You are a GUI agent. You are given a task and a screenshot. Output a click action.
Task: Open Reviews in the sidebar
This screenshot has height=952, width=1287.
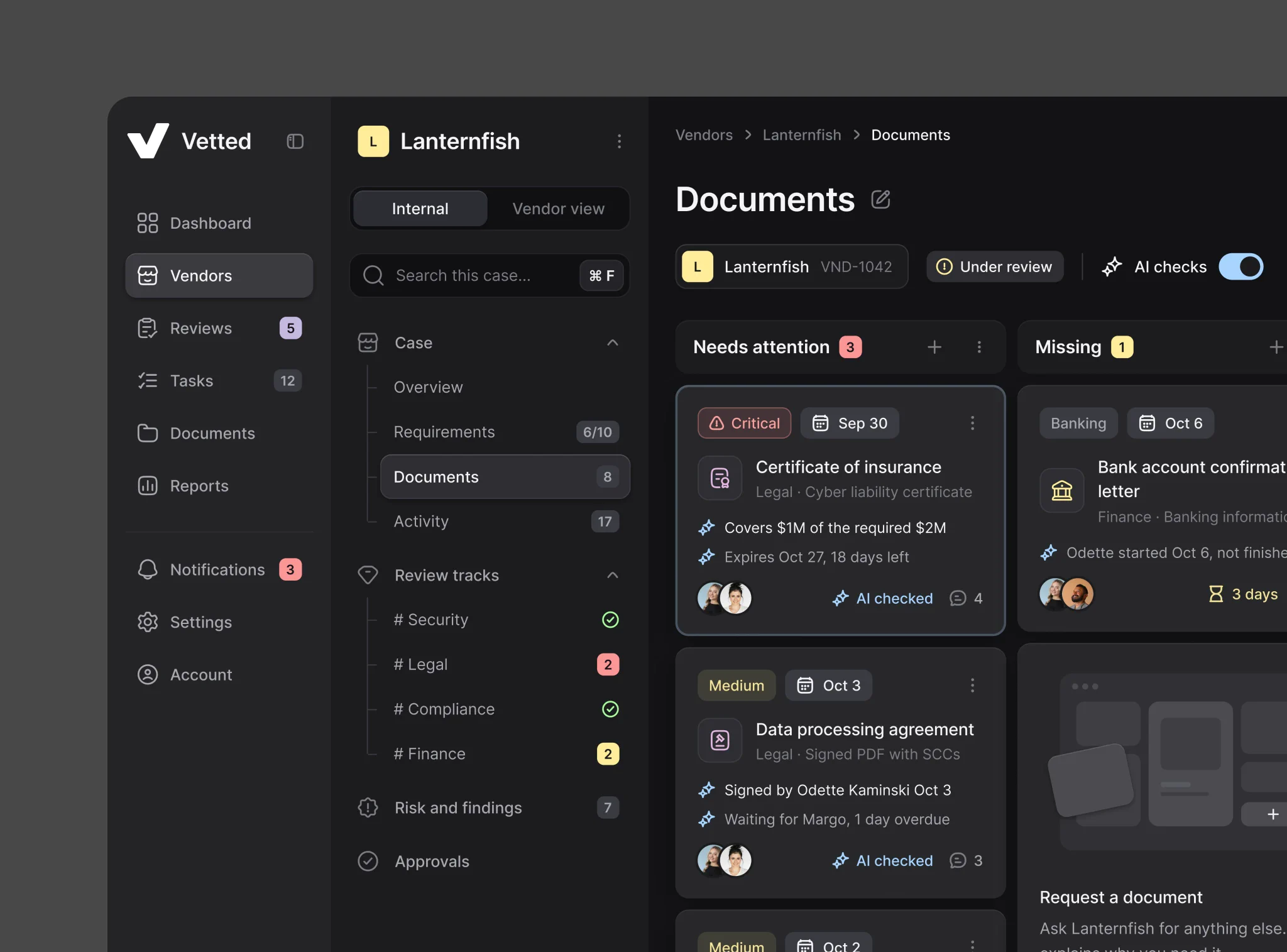(219, 328)
